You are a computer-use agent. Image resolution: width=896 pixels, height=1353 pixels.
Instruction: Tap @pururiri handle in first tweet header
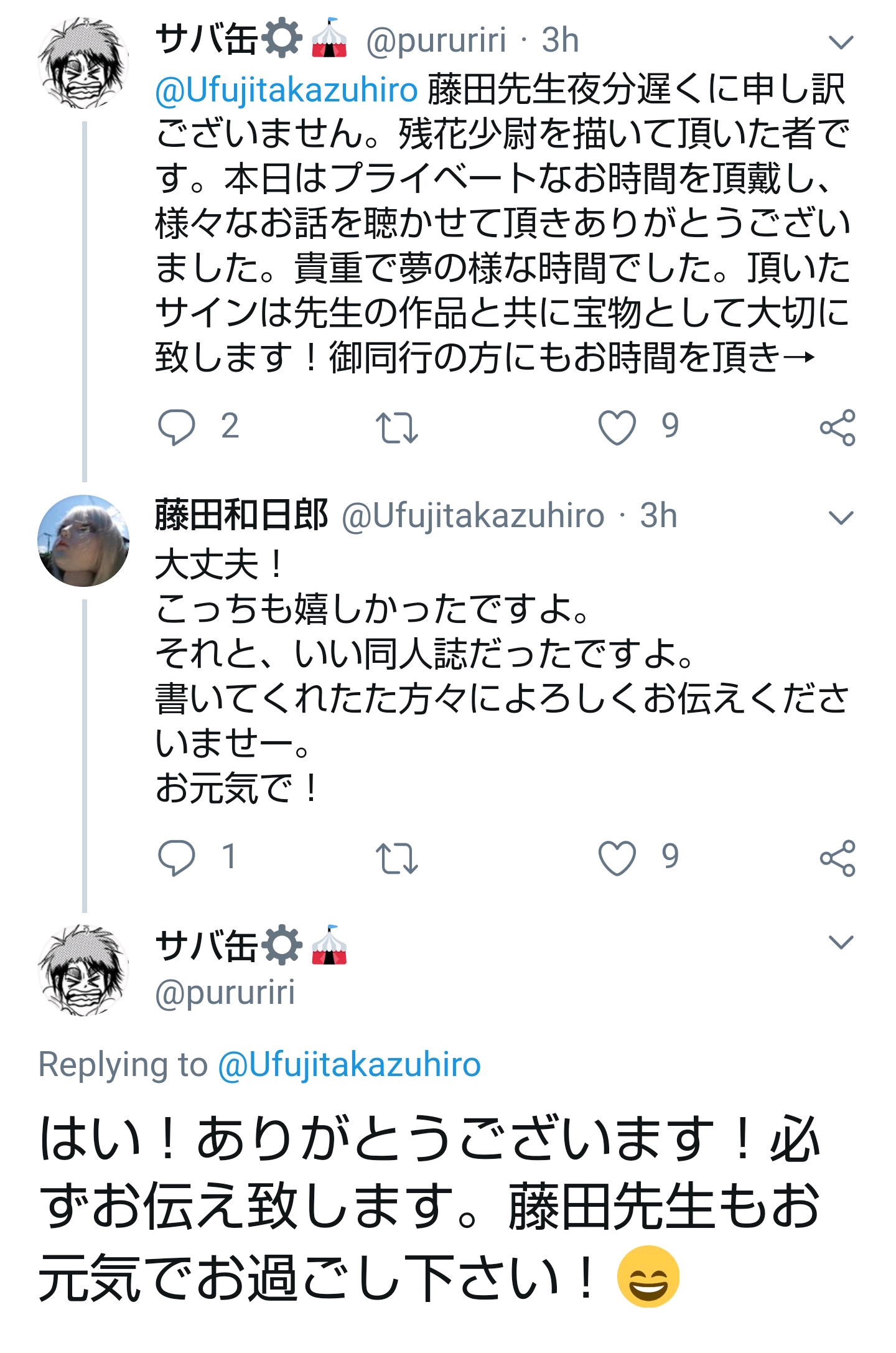click(x=436, y=41)
